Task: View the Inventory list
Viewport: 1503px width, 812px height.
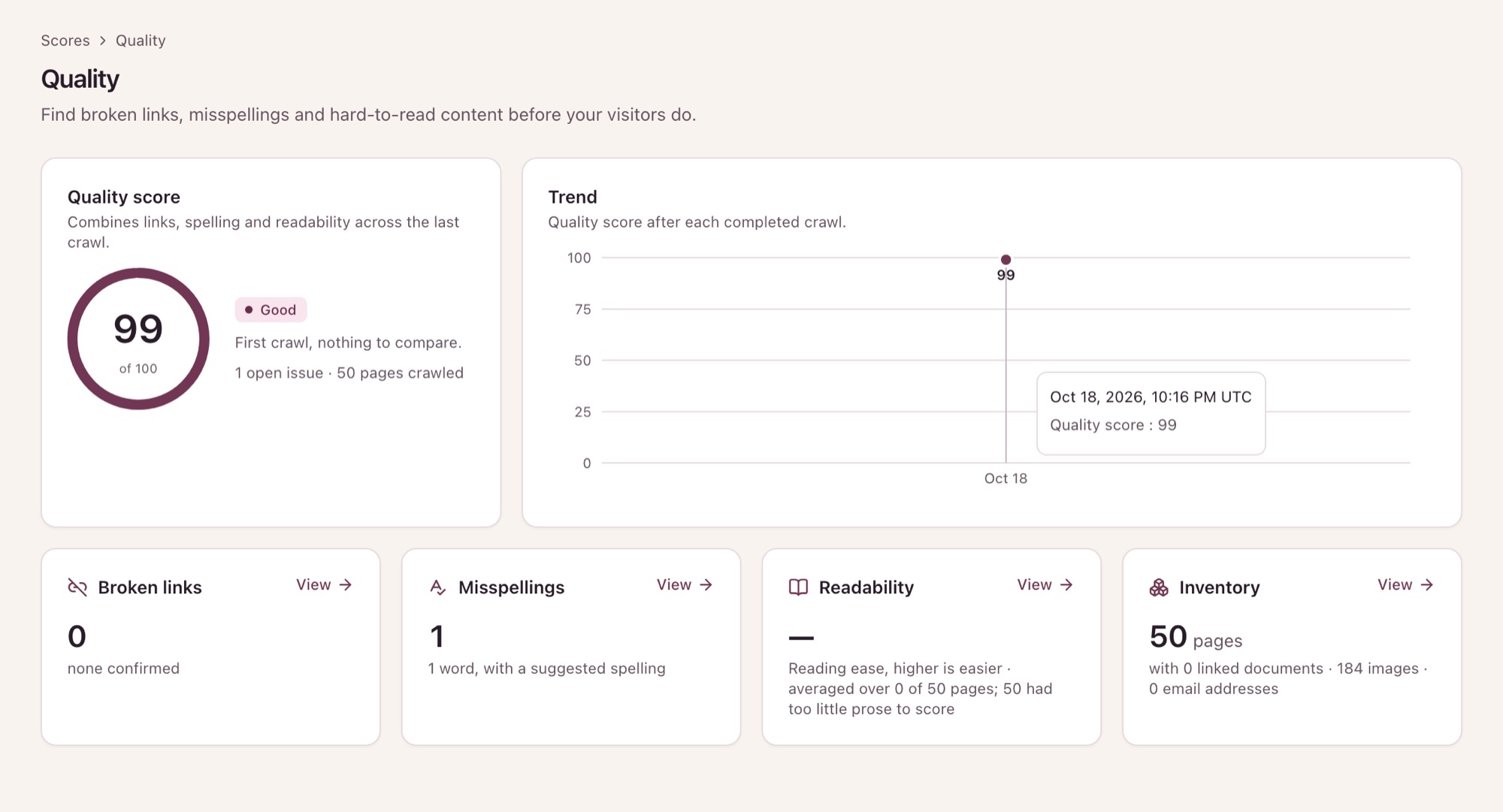Action: 1405,584
